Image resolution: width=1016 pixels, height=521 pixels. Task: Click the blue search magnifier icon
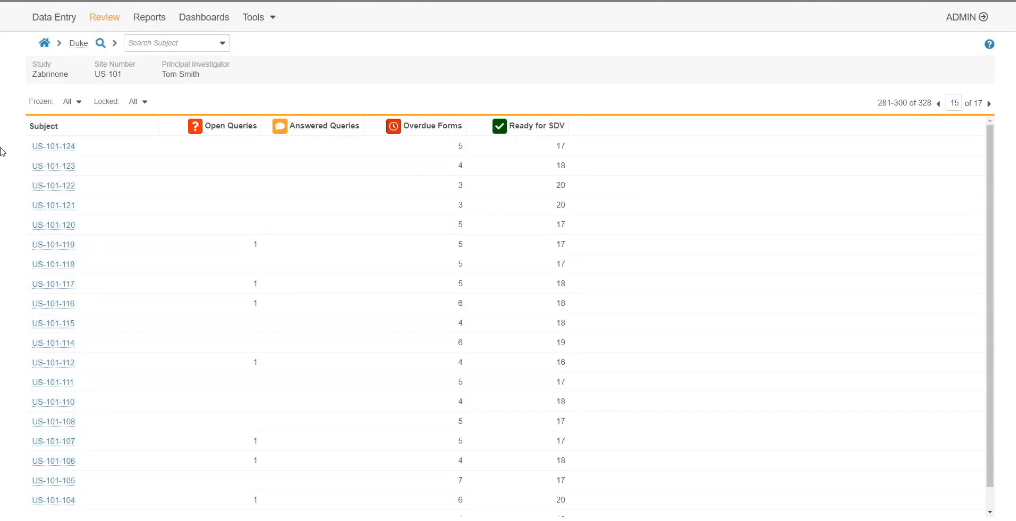click(x=101, y=43)
